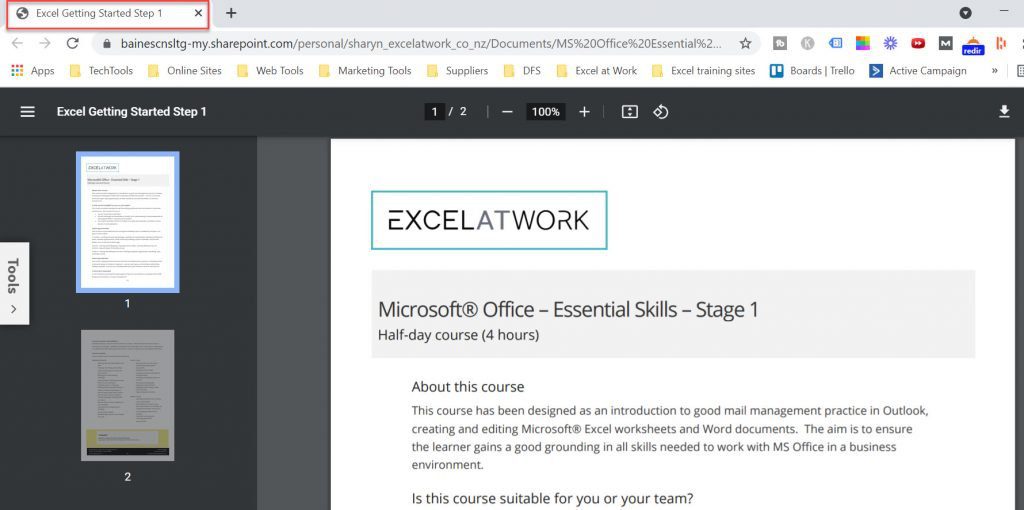Select the page 1 thumbnail

point(127,222)
